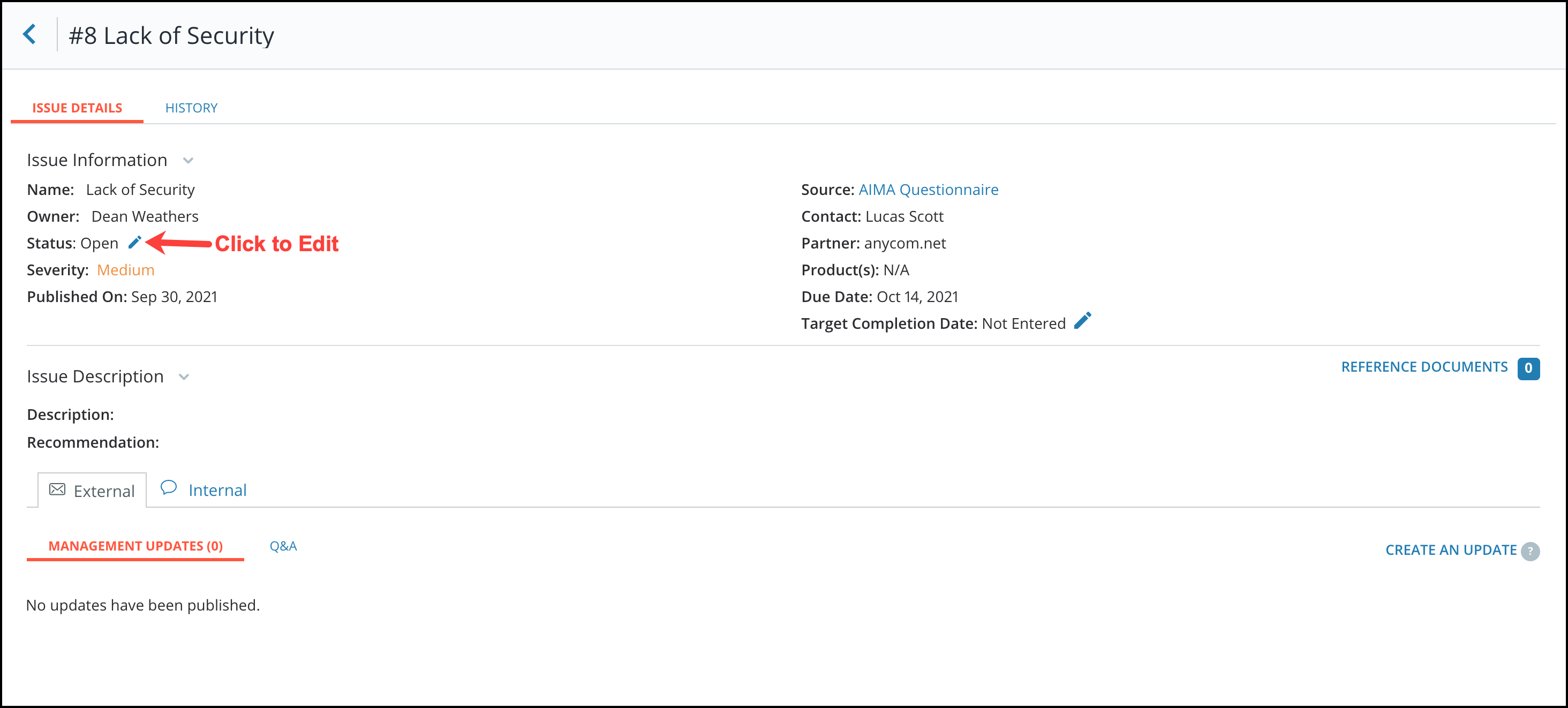This screenshot has width=1568, height=708.
Task: Open the help icon beside Create an Update
Action: 1531,551
